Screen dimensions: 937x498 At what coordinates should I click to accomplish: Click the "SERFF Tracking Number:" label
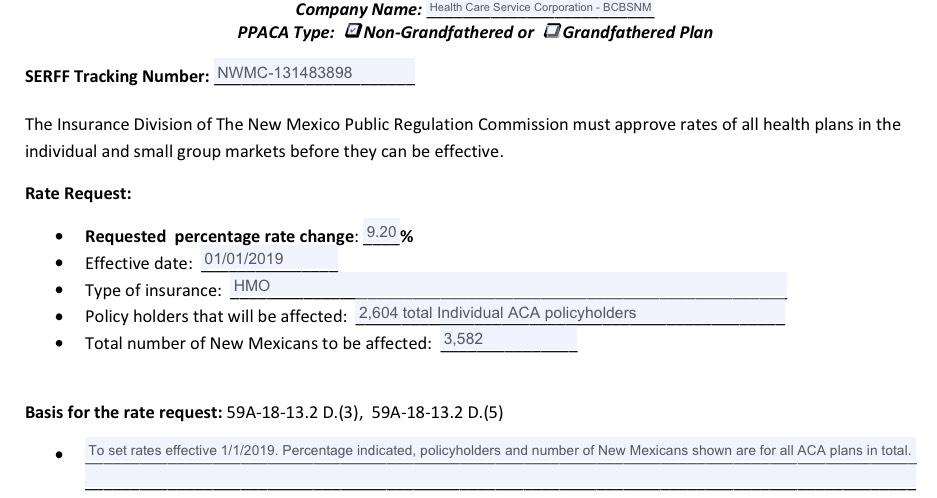tap(117, 76)
